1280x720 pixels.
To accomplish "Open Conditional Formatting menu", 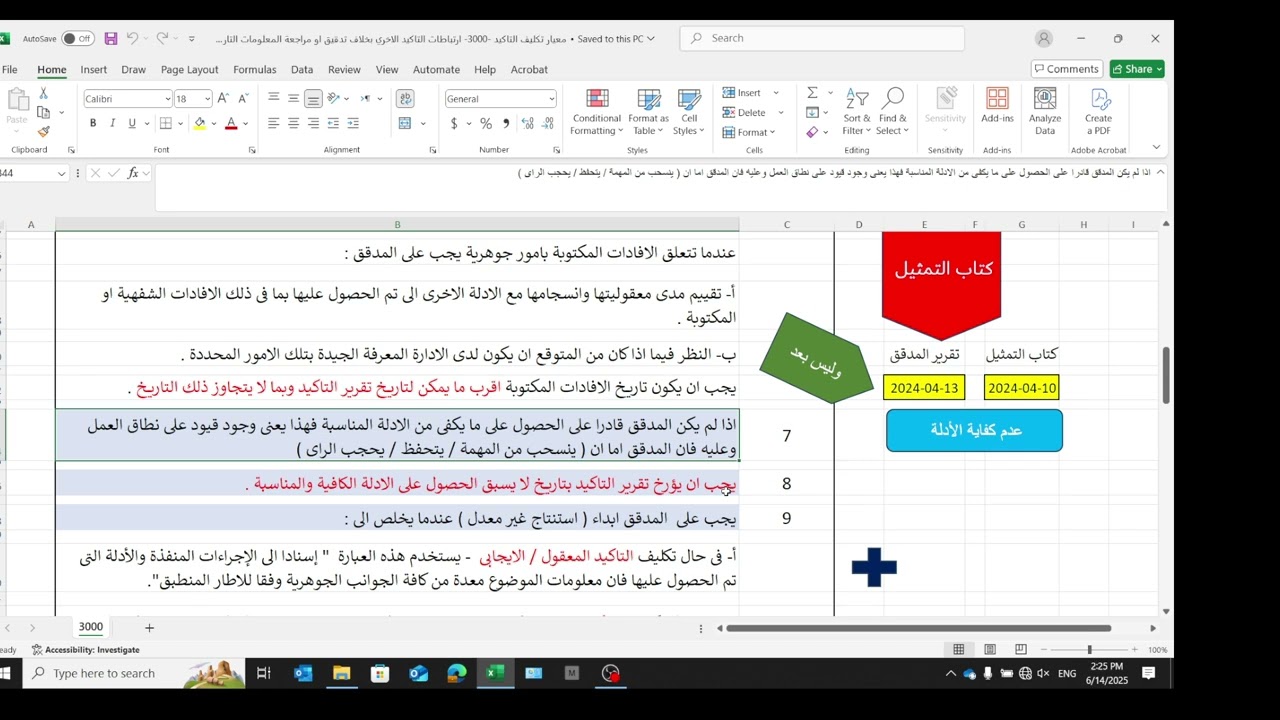I will [597, 113].
